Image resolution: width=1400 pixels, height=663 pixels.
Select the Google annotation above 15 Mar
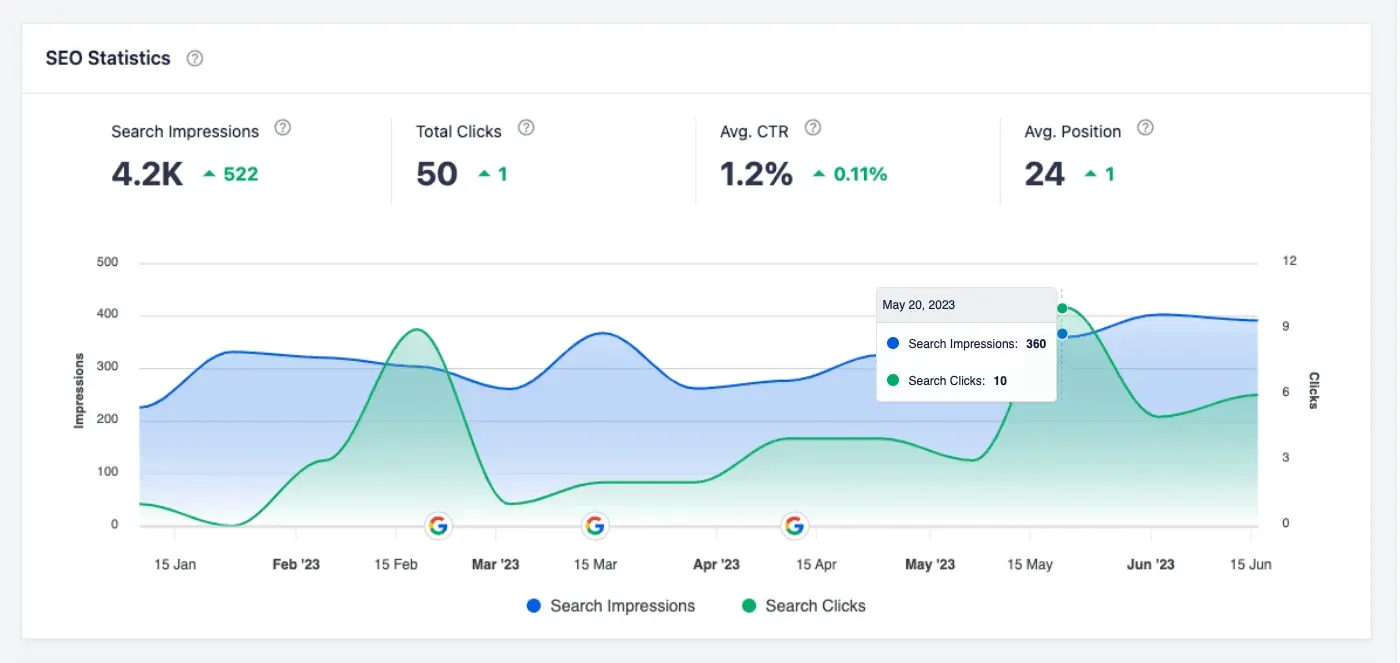595,525
